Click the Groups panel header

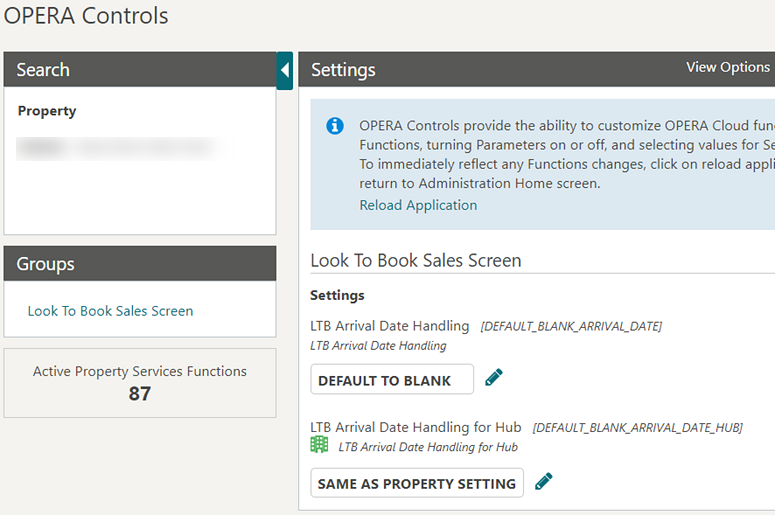tap(140, 264)
